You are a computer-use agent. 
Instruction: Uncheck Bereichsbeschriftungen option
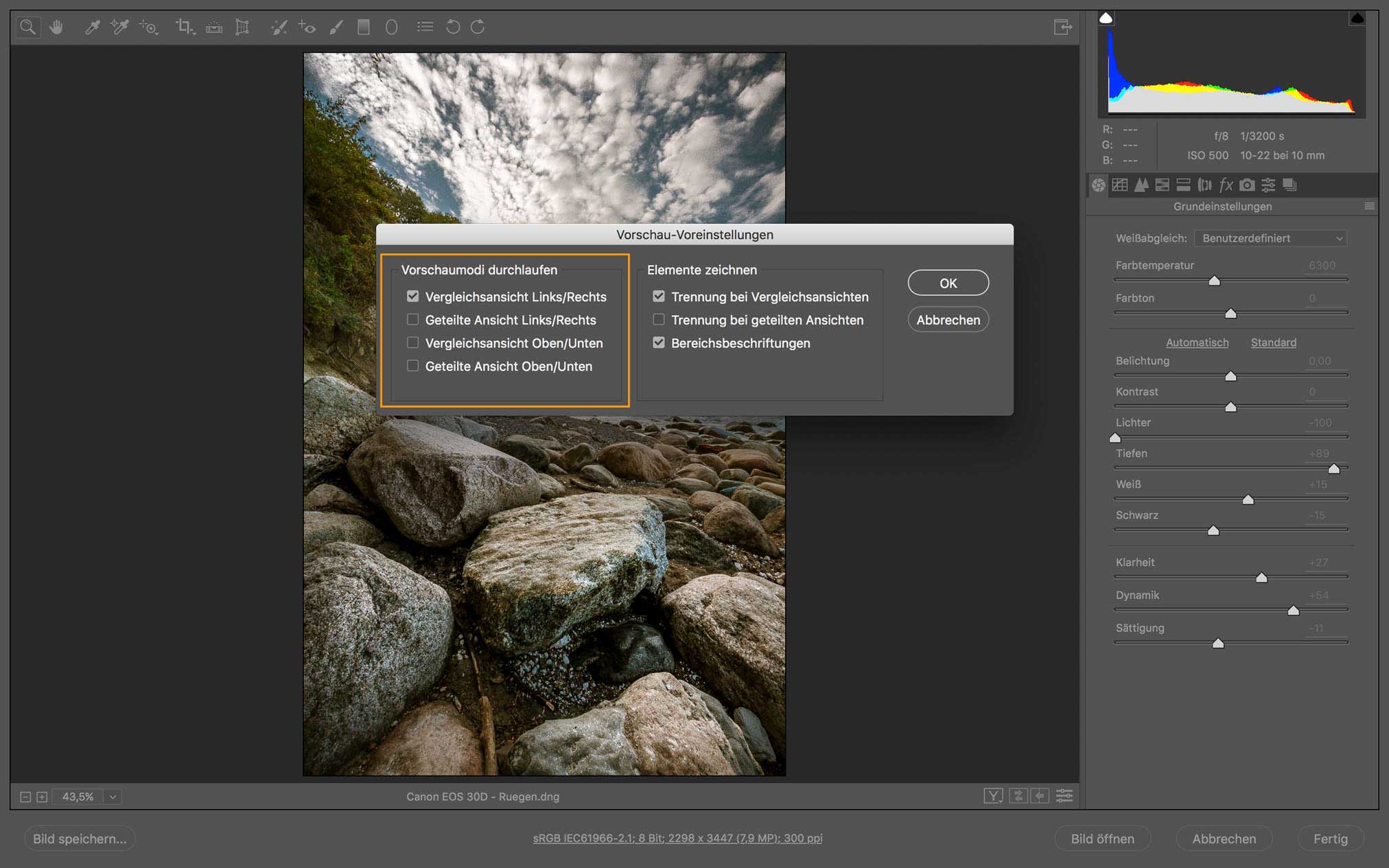click(659, 343)
